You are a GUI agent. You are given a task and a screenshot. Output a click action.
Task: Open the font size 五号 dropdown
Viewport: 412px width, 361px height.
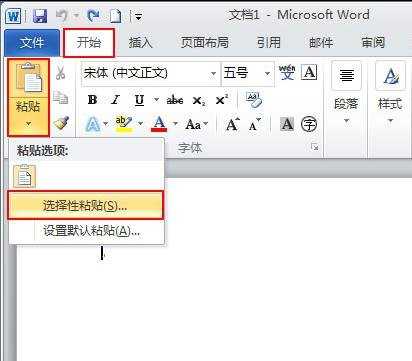pos(267,73)
